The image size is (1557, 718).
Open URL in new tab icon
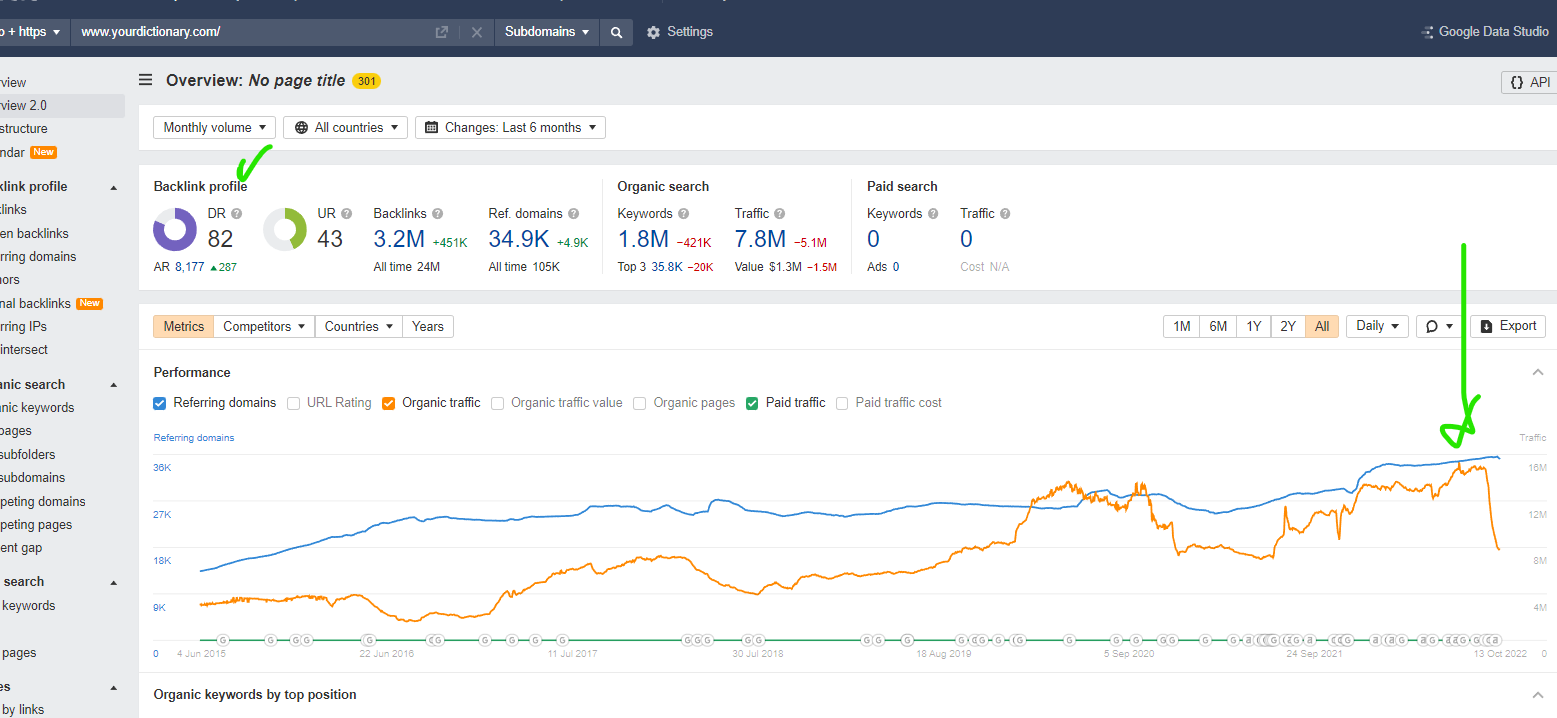[442, 32]
